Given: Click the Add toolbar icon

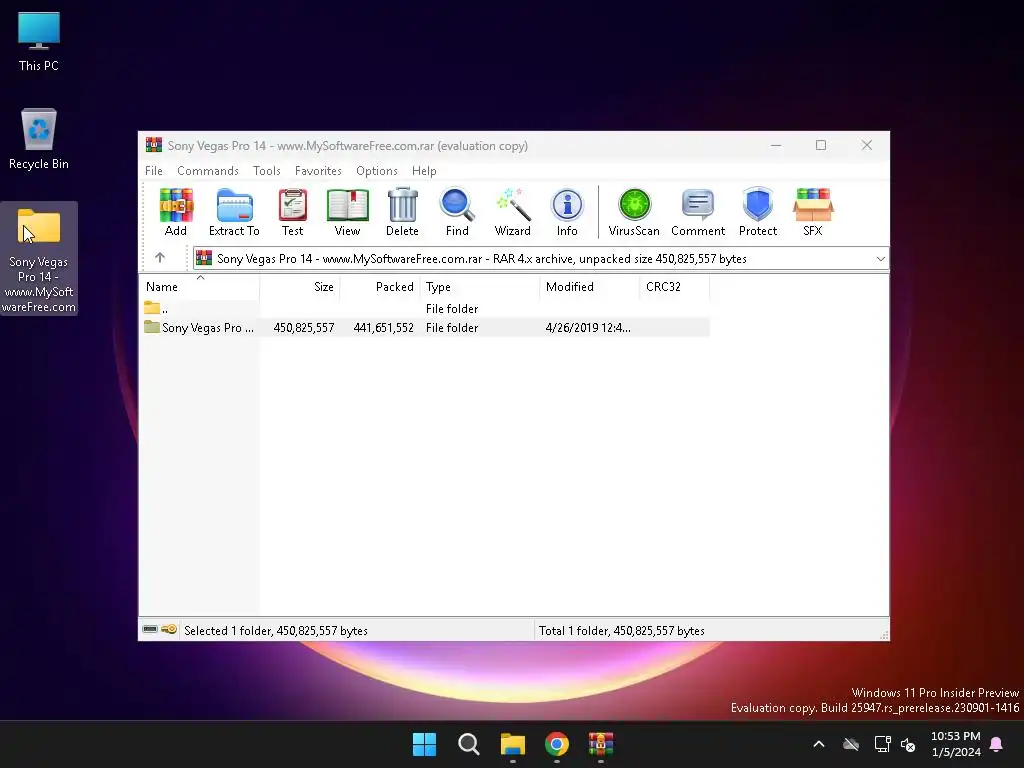Looking at the screenshot, I should [176, 212].
